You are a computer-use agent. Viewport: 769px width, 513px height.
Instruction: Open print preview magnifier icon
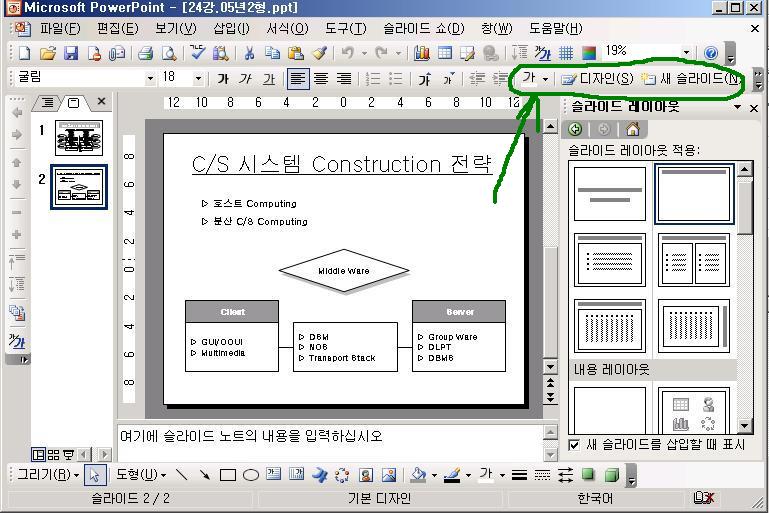[169, 53]
